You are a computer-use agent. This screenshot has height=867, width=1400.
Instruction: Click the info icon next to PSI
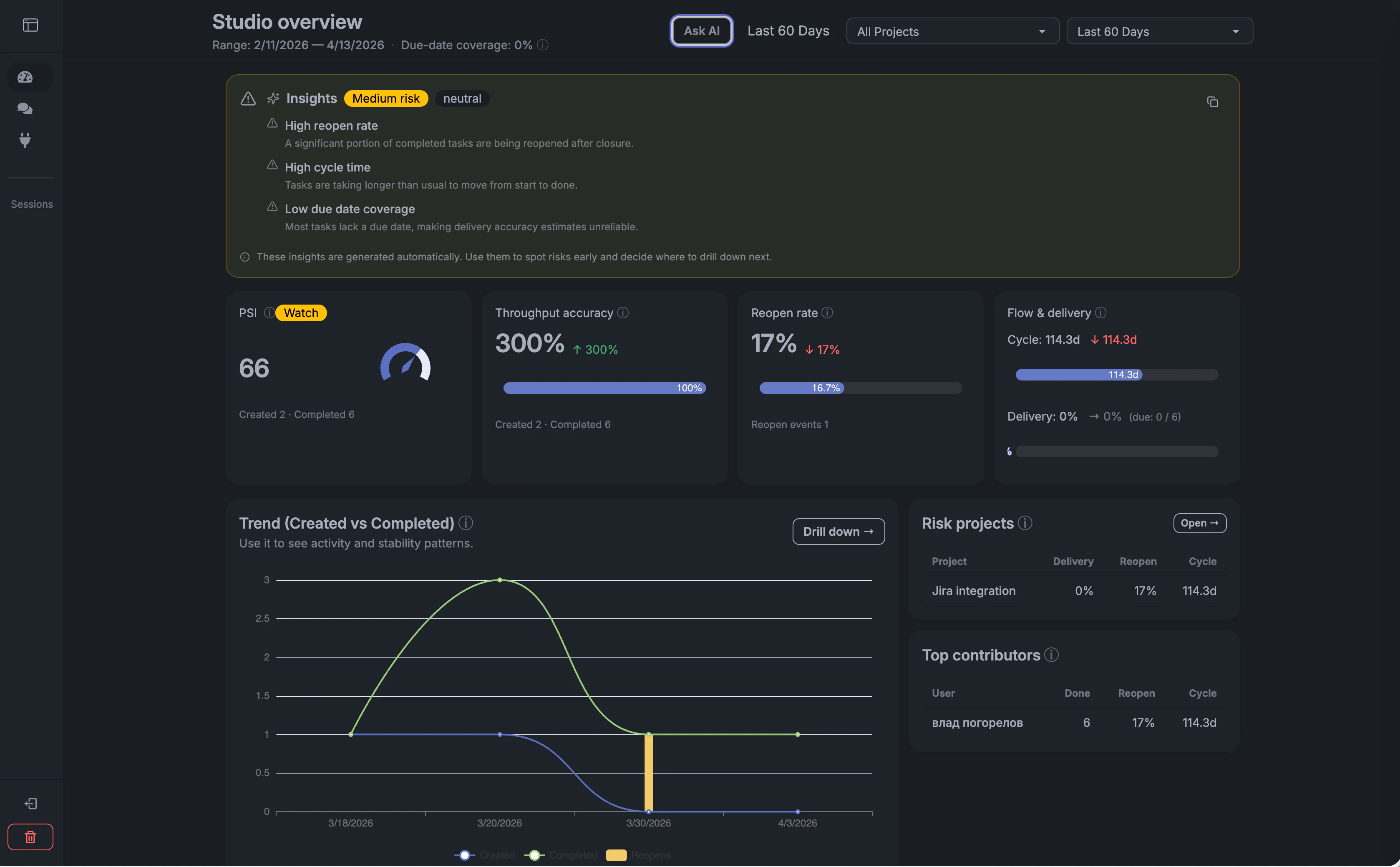coord(269,313)
